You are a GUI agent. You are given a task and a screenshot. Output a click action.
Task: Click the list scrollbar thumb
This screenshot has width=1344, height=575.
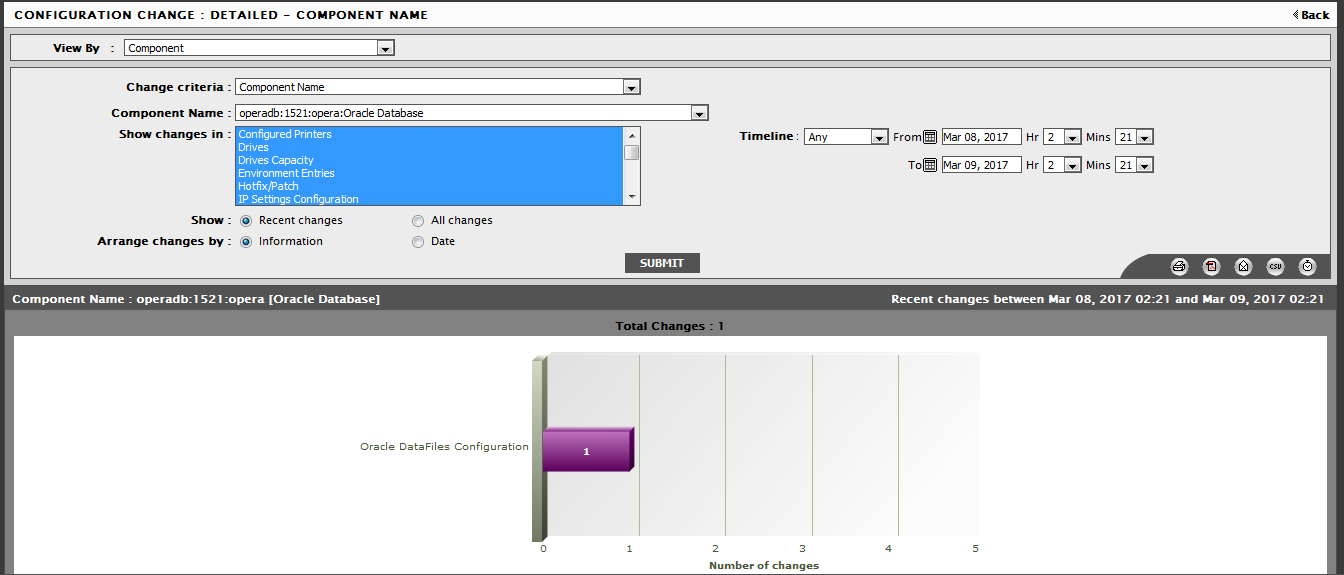[x=631, y=153]
